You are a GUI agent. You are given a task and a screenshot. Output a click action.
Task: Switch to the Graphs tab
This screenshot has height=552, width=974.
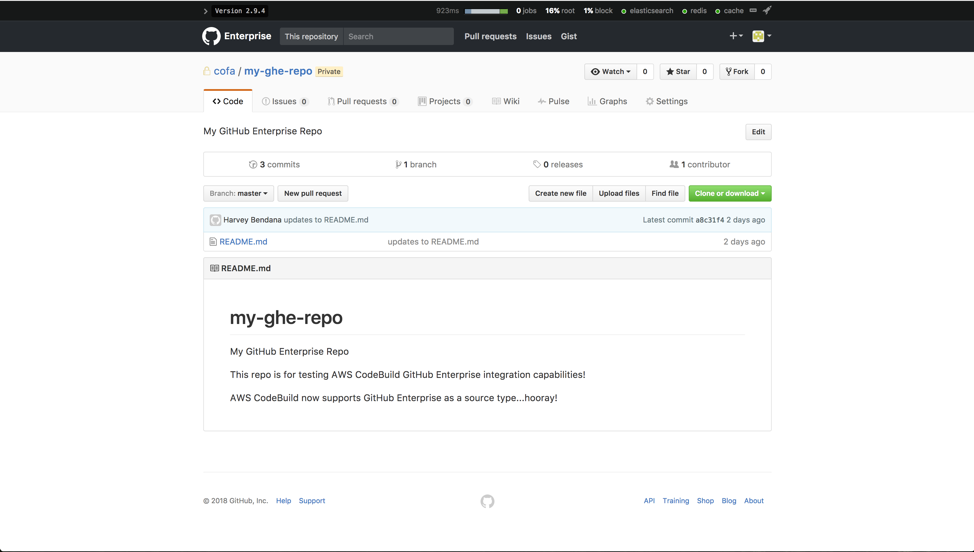point(608,101)
